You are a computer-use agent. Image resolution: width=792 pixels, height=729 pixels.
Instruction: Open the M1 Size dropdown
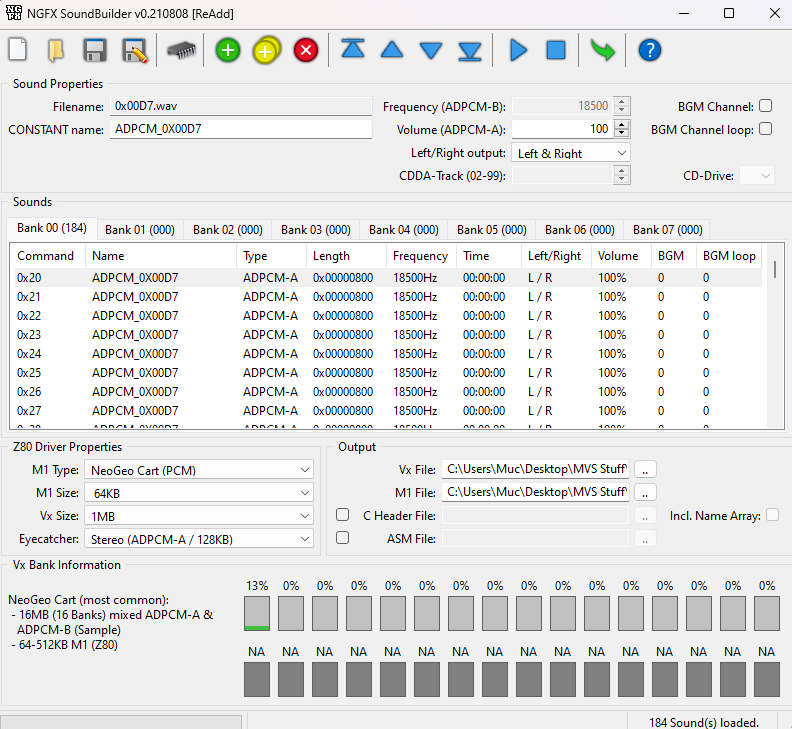199,493
